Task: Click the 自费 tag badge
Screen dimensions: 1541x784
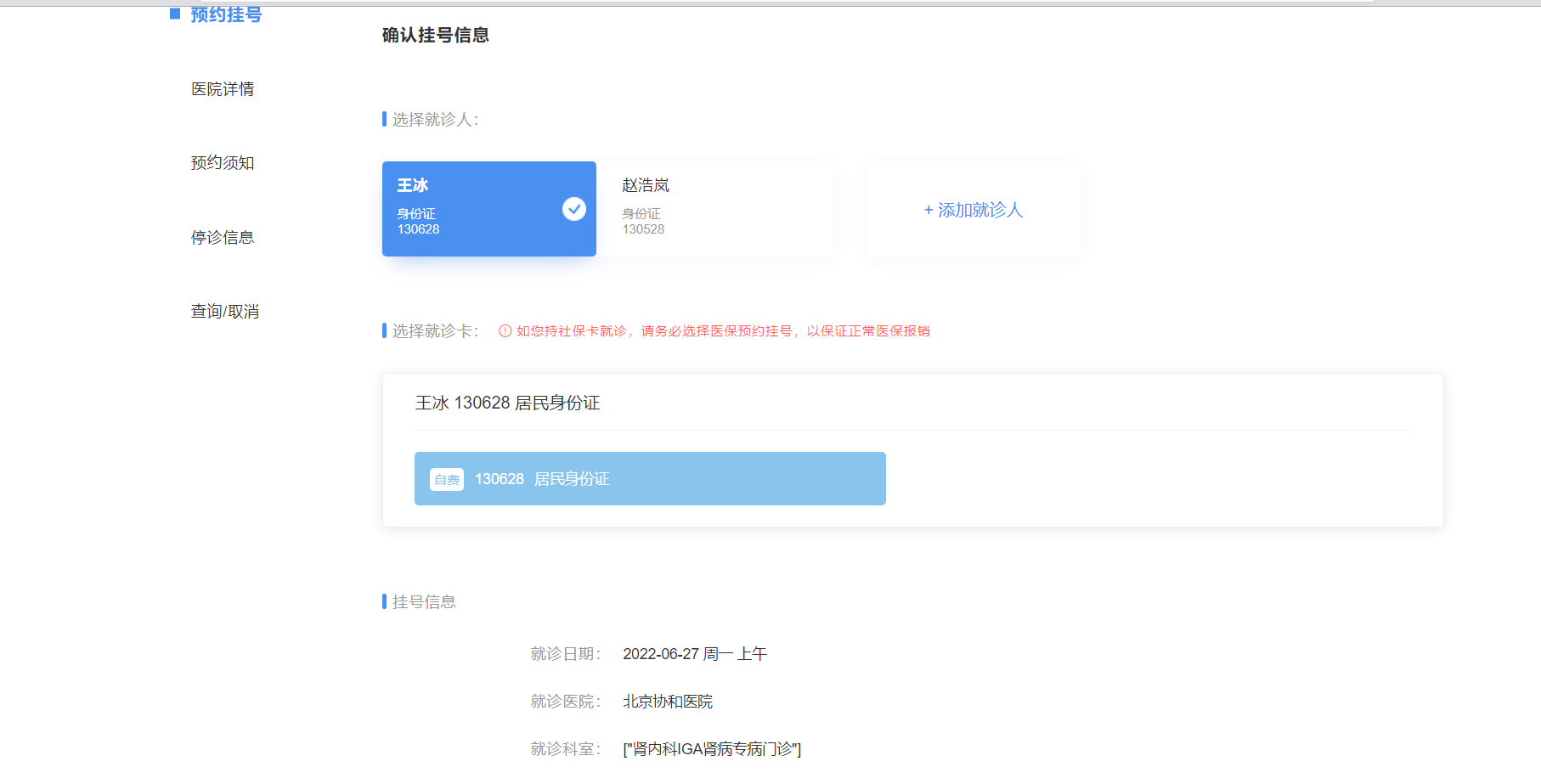Action: point(447,480)
